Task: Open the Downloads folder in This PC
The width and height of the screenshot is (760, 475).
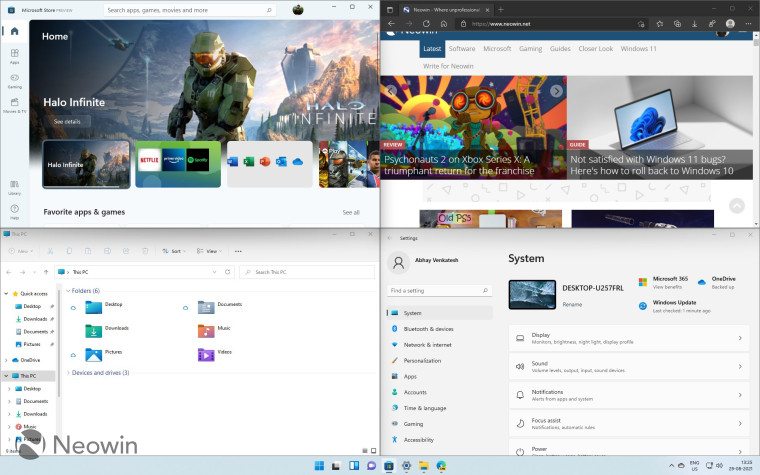Action: point(107,331)
